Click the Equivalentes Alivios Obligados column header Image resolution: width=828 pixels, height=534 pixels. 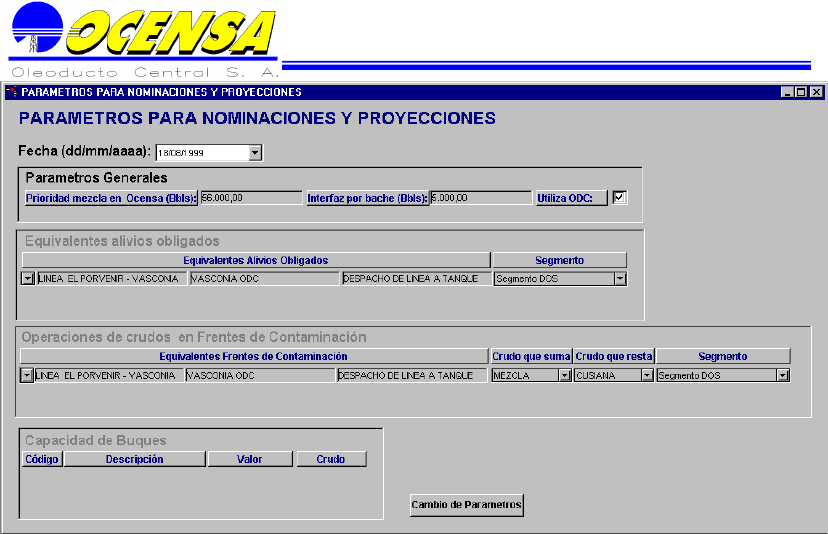coord(256,260)
